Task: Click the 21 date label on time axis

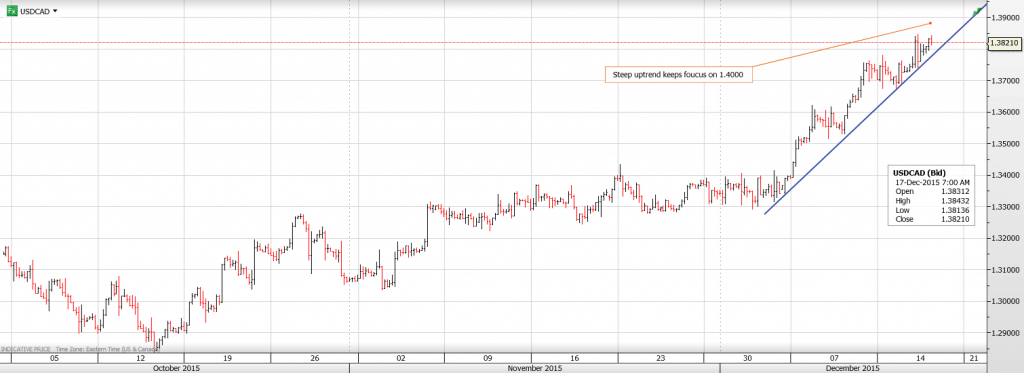Action: pos(973,358)
